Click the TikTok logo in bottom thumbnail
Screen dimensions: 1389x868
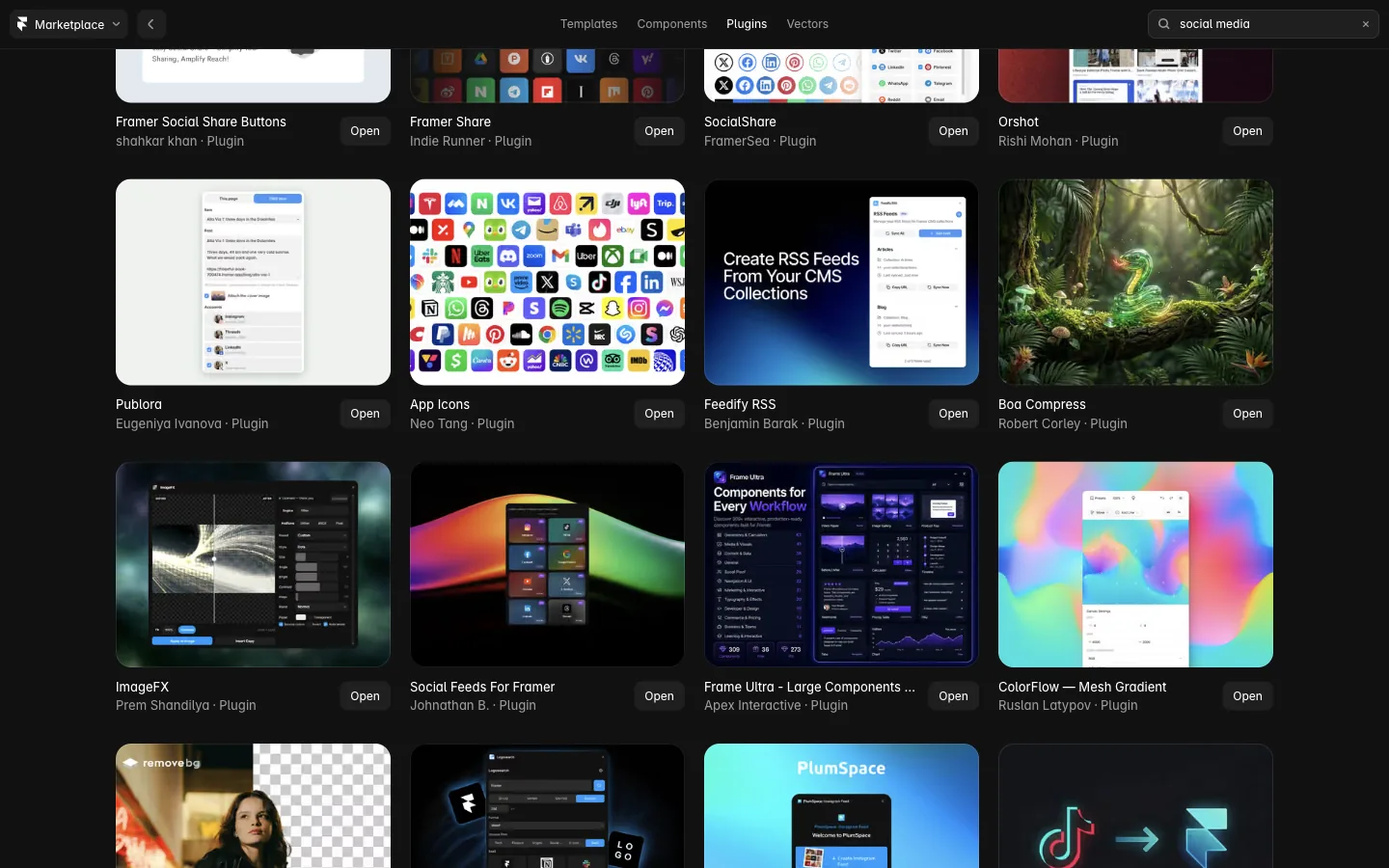(x=1067, y=837)
